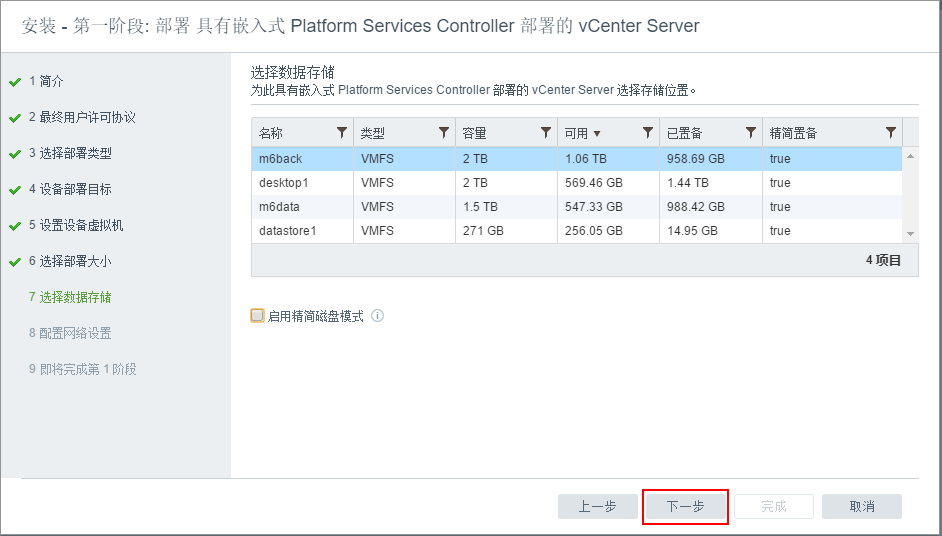
Task: Click the 4 项目 count label
Action: point(883,260)
